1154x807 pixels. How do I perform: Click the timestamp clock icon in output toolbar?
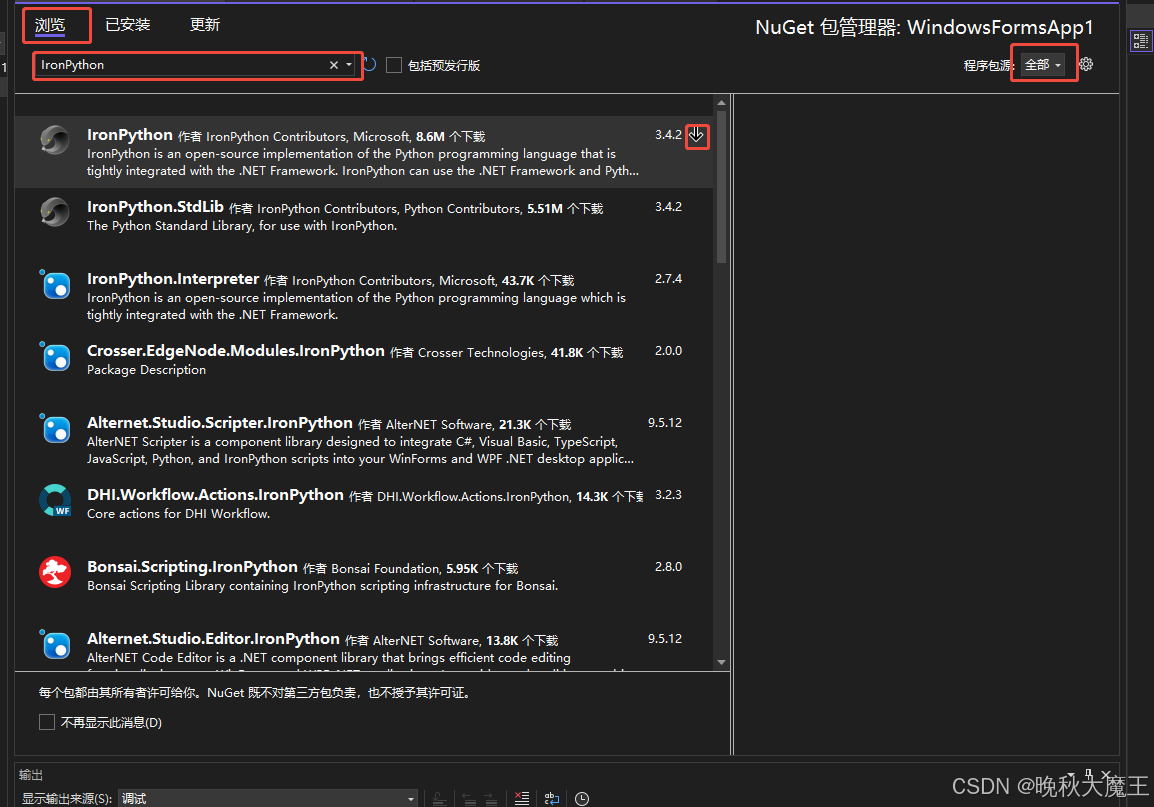point(582,797)
